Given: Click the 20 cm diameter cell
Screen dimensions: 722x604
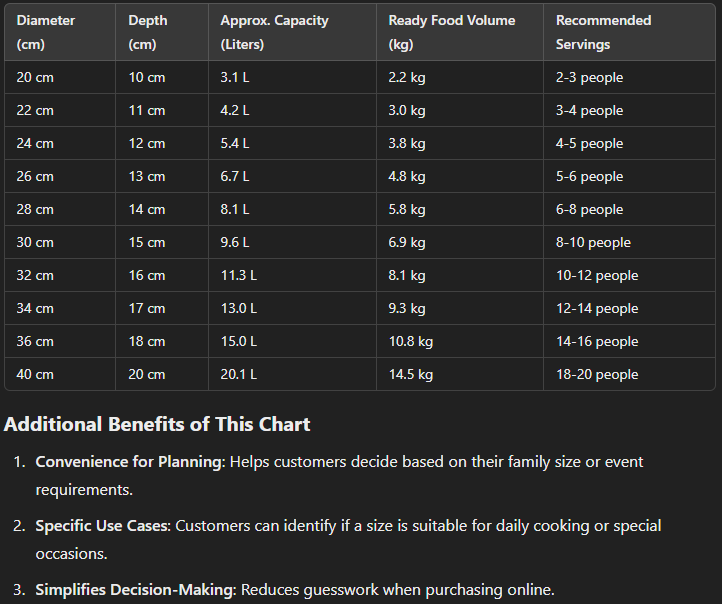Looking at the screenshot, I should [x=60, y=77].
